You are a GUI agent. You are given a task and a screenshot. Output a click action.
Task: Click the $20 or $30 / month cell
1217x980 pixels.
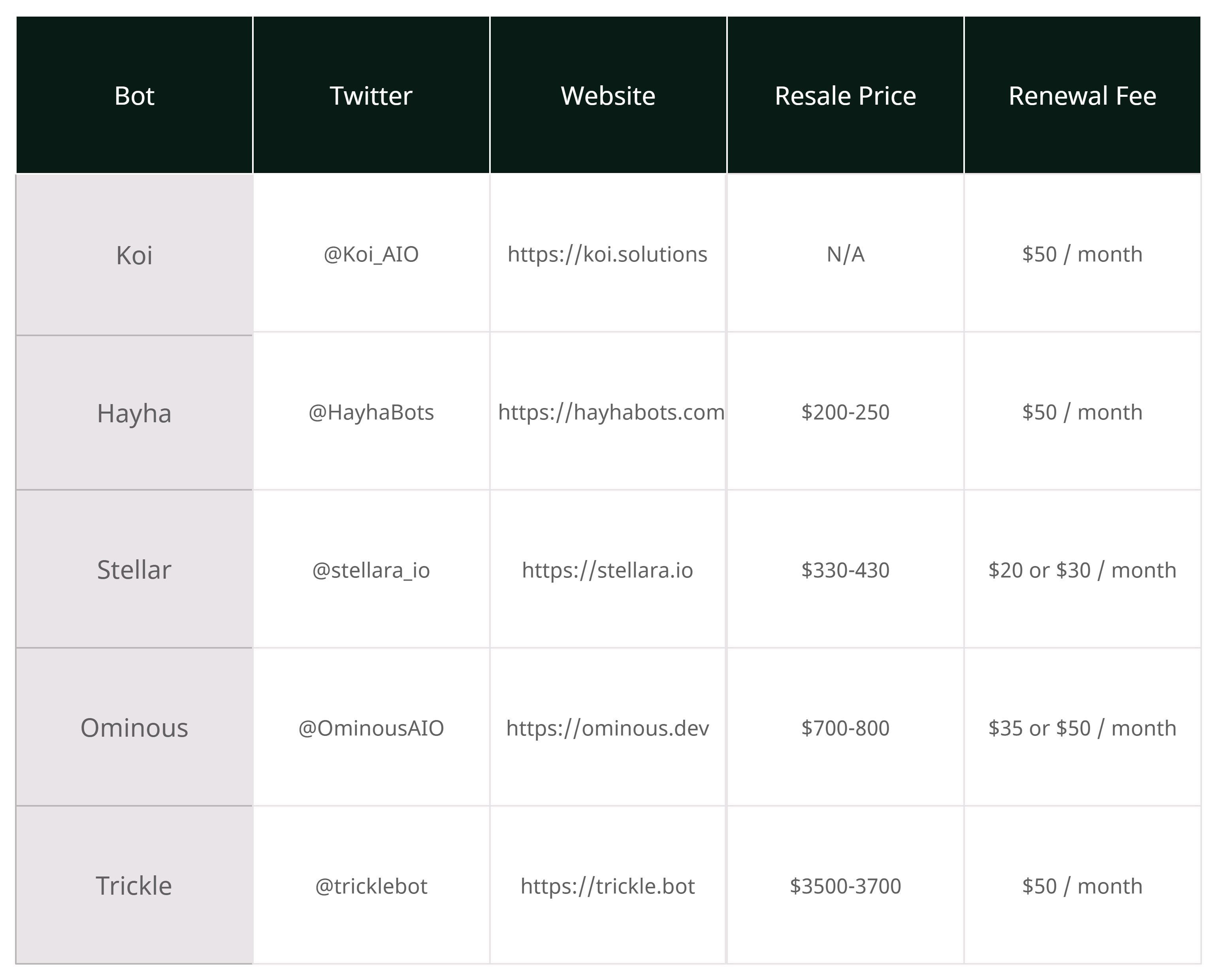pyautogui.click(x=1082, y=571)
